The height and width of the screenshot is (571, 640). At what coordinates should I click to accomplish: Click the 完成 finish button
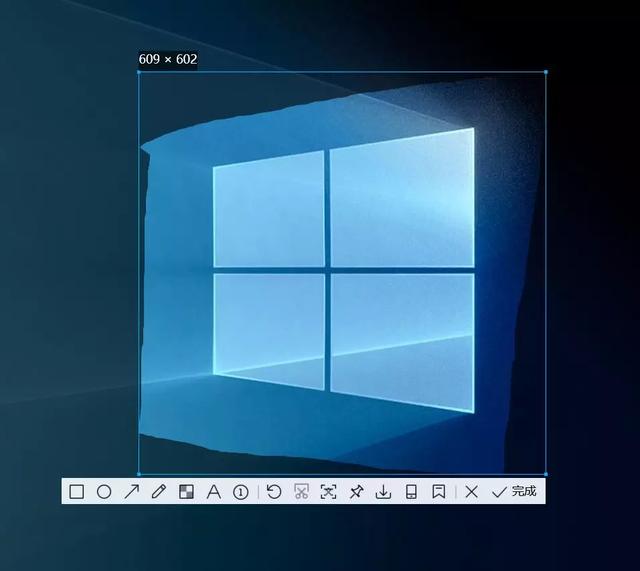(x=514, y=491)
